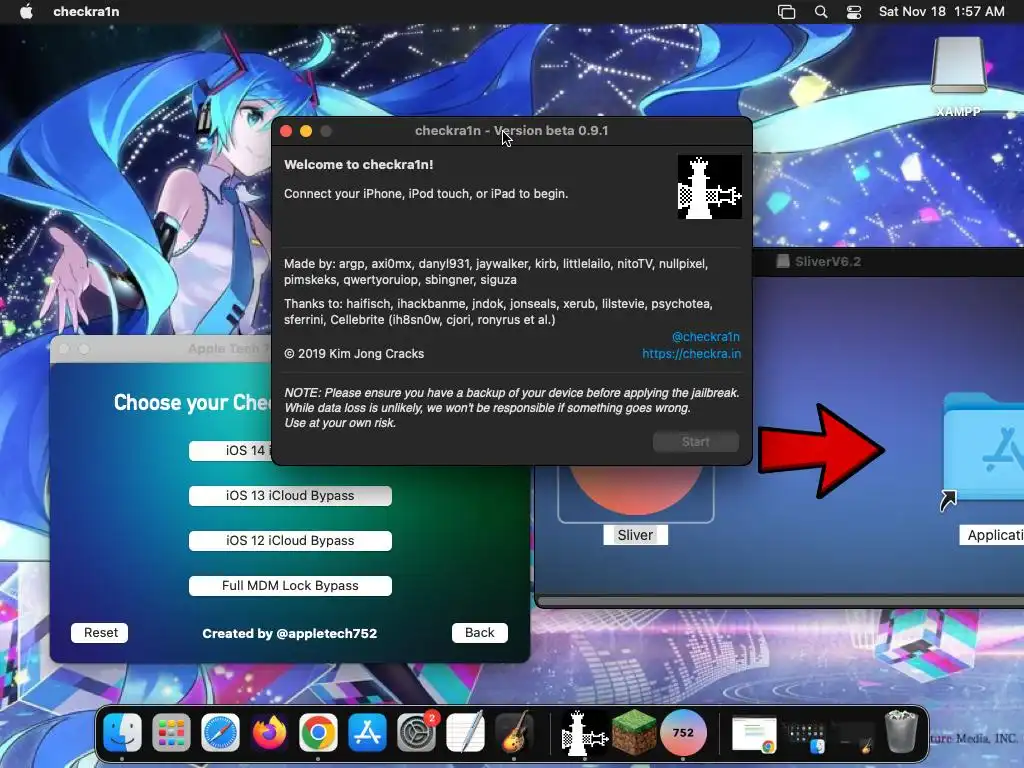The height and width of the screenshot is (768, 1024).
Task: Click the SliverV6.2 window title
Action: tap(827, 262)
